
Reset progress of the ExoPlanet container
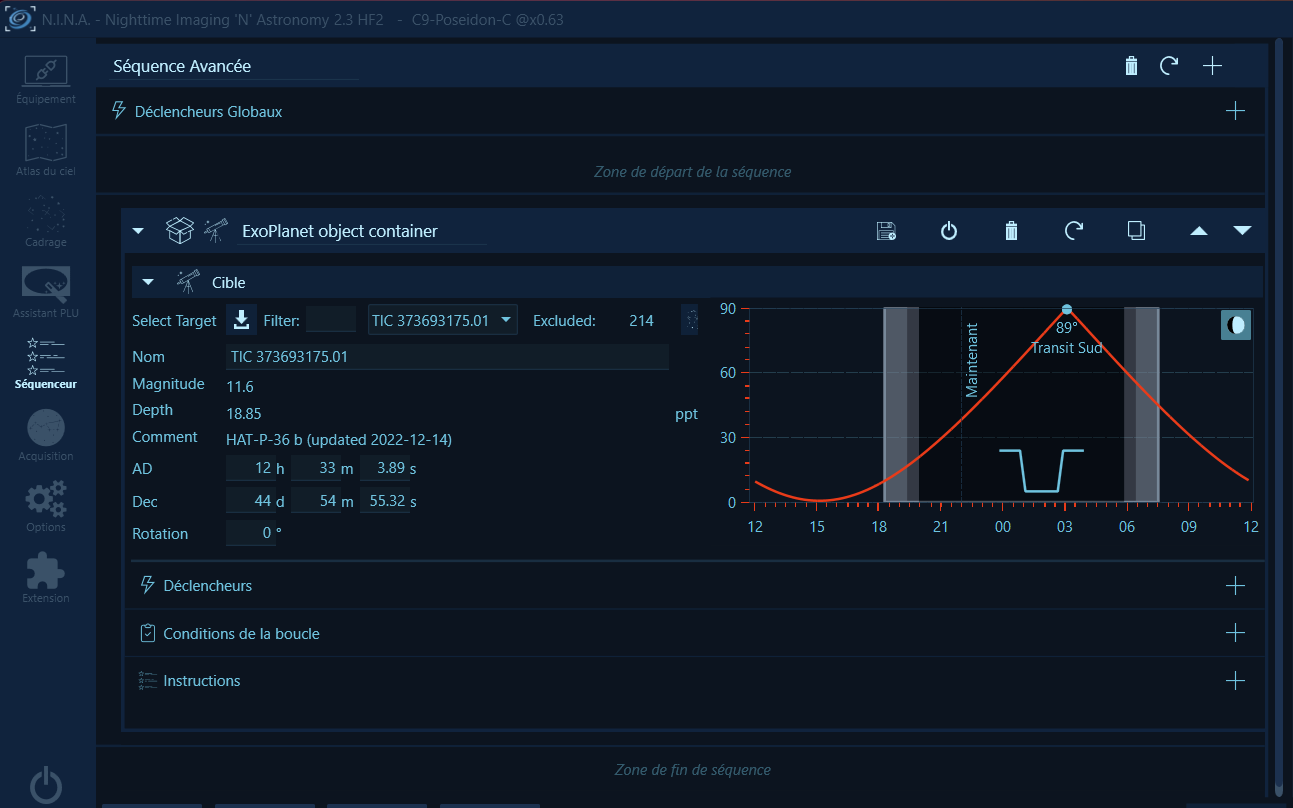point(1074,231)
